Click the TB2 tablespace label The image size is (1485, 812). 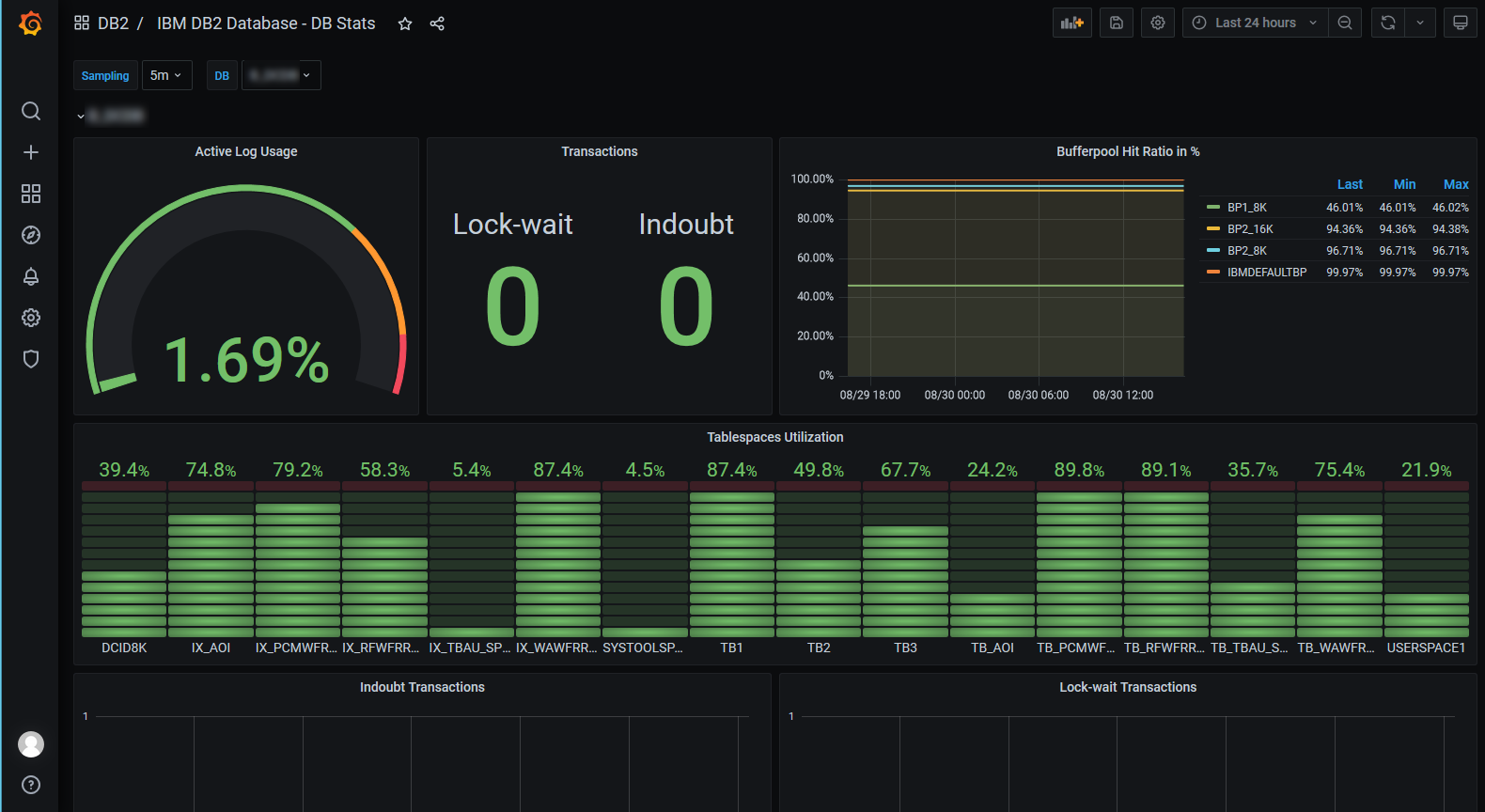(819, 648)
